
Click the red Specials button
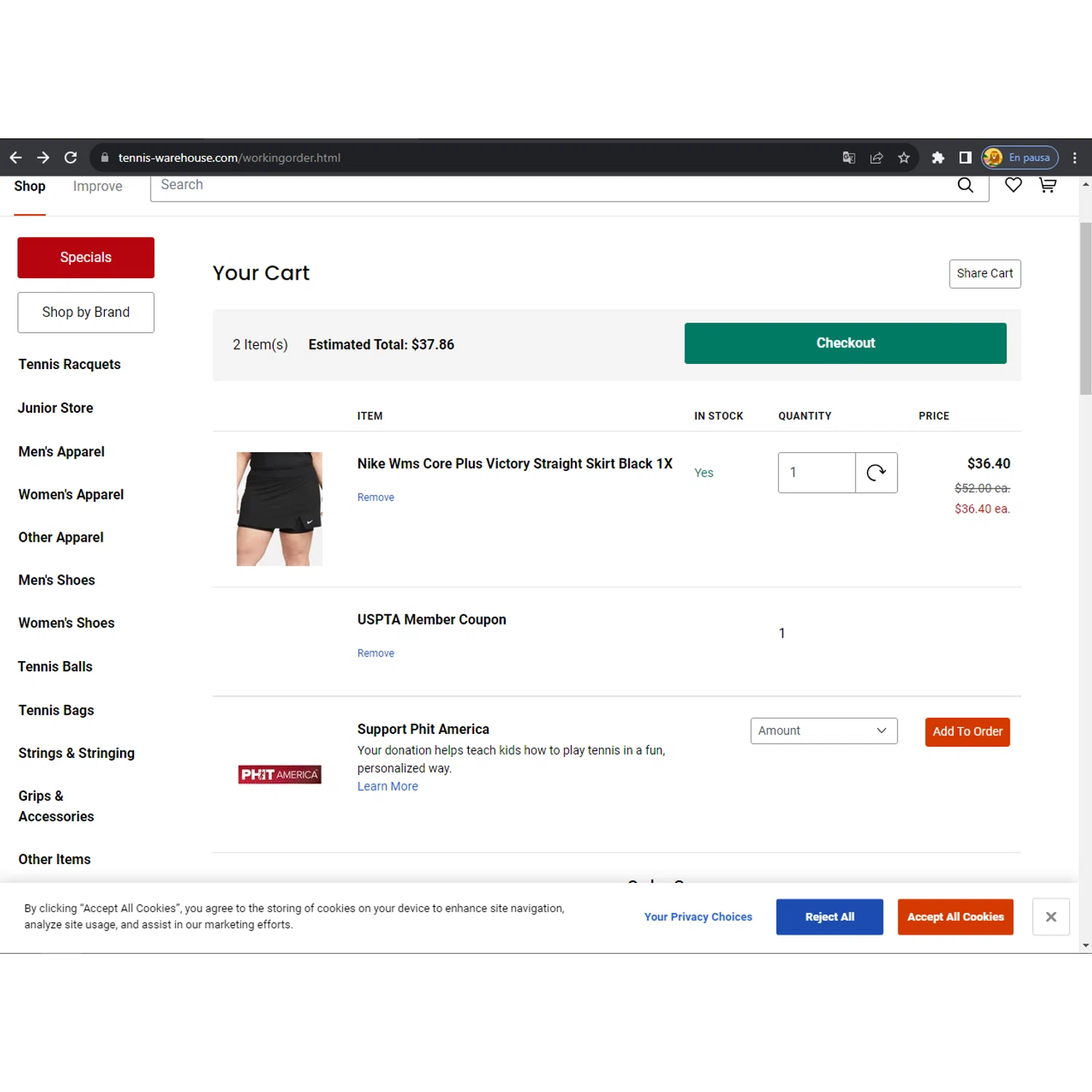[x=86, y=258]
